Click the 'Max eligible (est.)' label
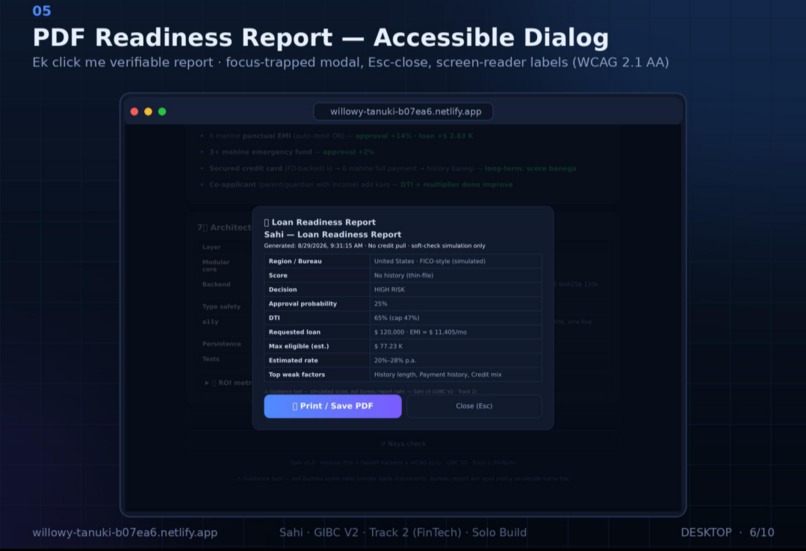Image resolution: width=806 pixels, height=551 pixels. tap(299, 346)
